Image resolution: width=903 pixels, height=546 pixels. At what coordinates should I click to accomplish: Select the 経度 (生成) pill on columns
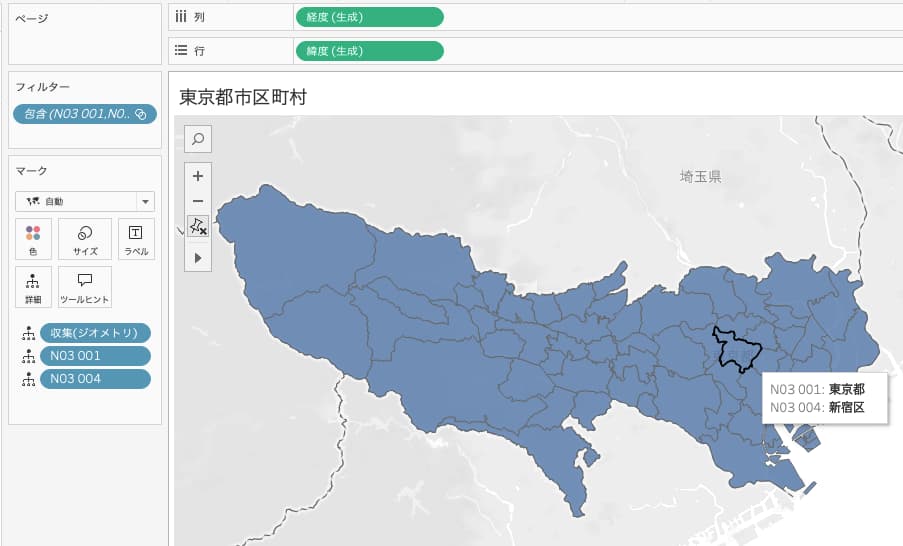coord(369,17)
